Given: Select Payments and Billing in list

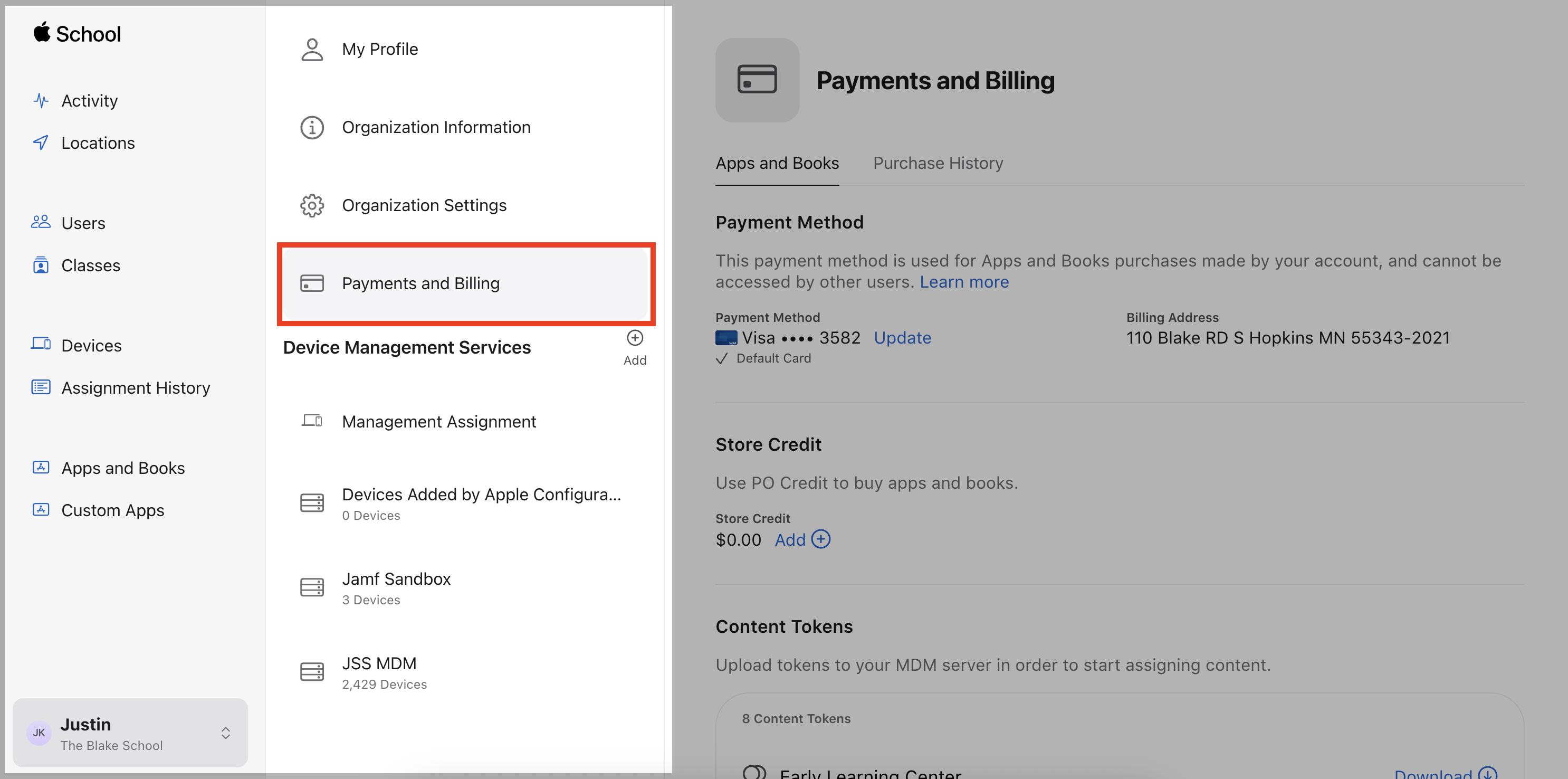Looking at the screenshot, I should pyautogui.click(x=466, y=283).
